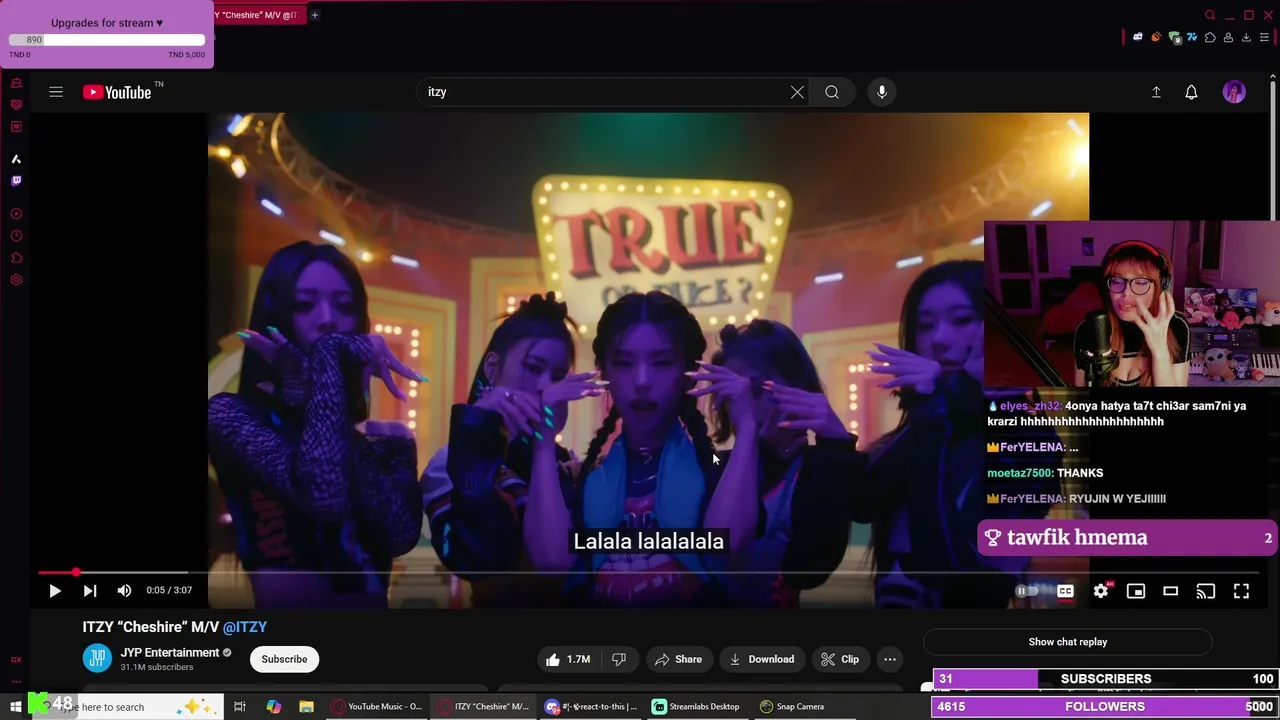Toggle video autoplay switch
1280x720 pixels.
1028,591
